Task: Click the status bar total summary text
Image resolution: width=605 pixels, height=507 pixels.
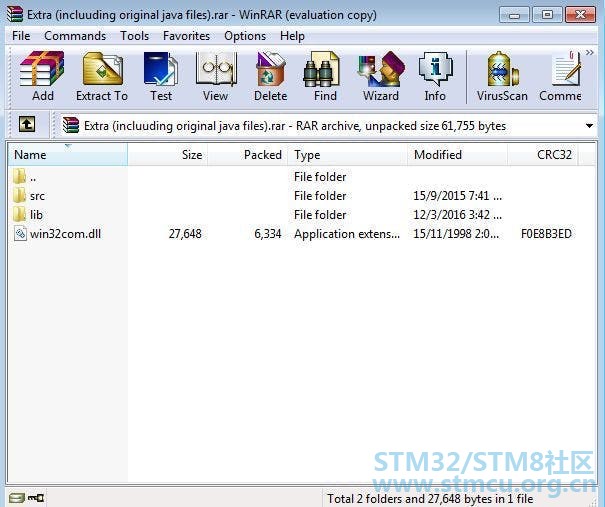Action: [430, 499]
